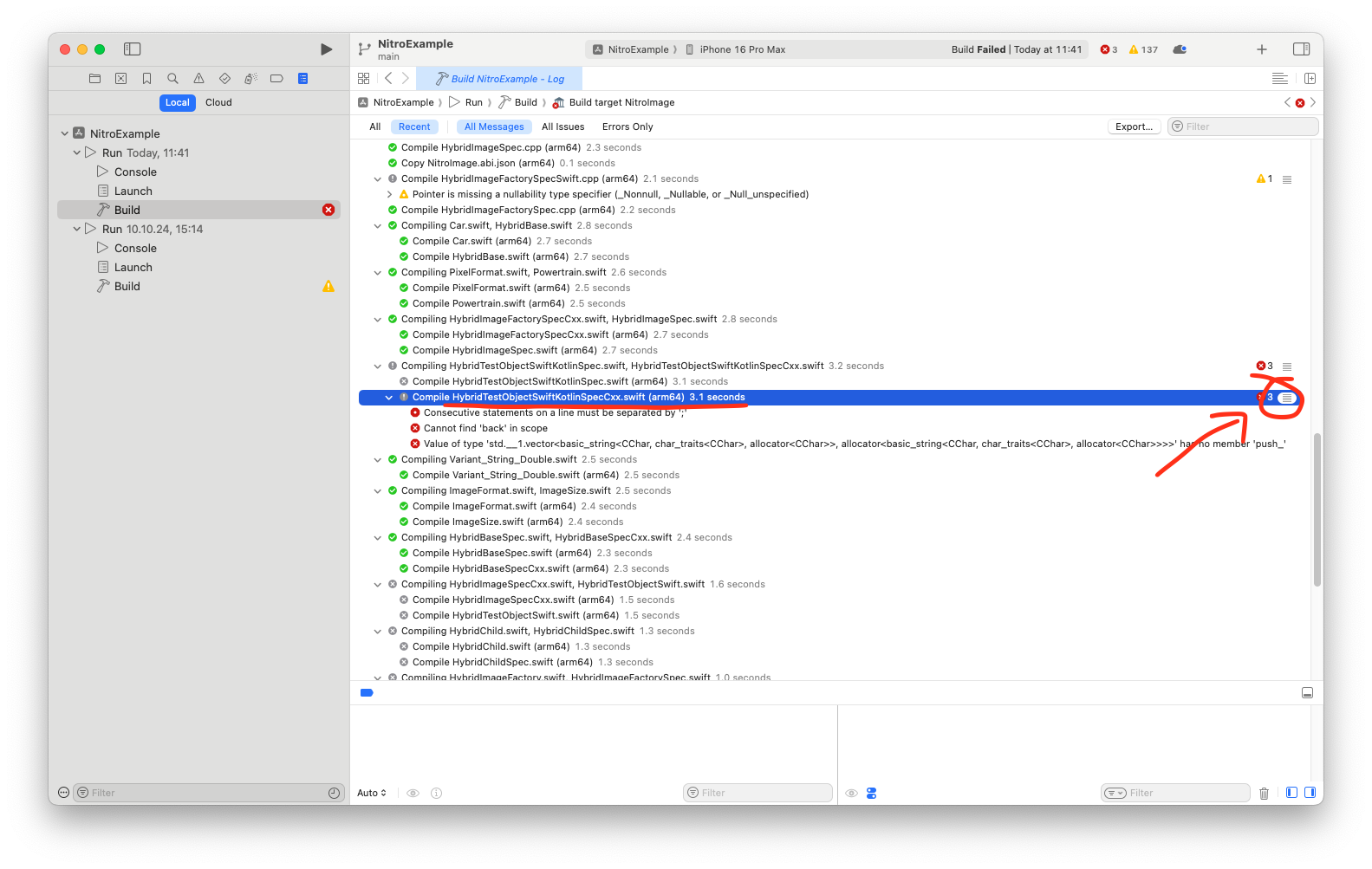The image size is (1372, 869).
Task: Open the Find navigator magnifier icon
Action: [x=172, y=79]
